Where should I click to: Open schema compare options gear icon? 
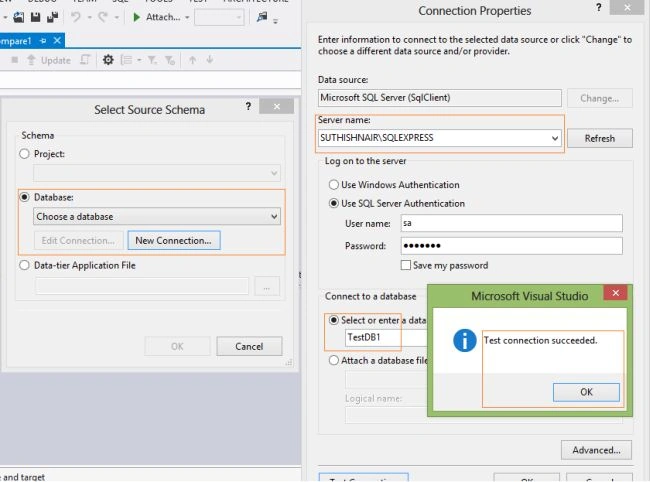click(108, 60)
